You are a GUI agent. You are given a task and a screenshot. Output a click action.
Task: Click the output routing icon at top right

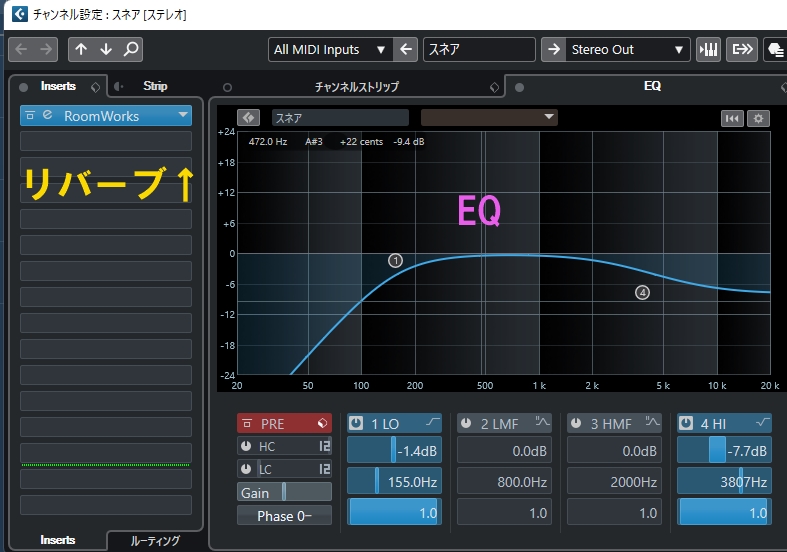(x=742, y=49)
